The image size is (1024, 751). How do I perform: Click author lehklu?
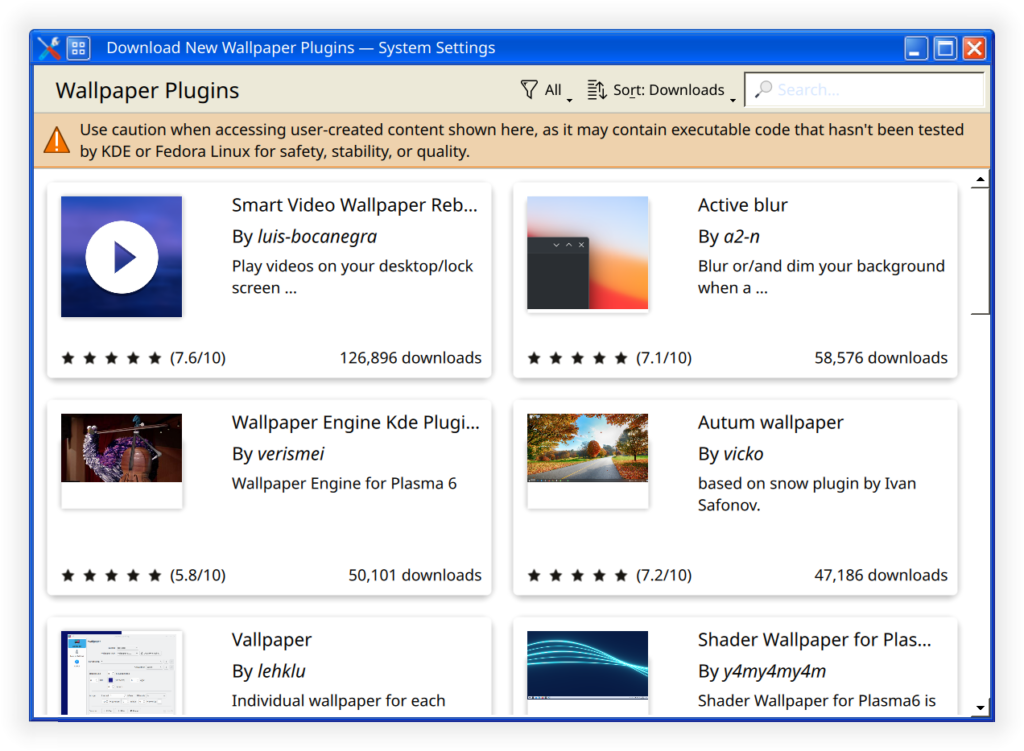point(281,671)
